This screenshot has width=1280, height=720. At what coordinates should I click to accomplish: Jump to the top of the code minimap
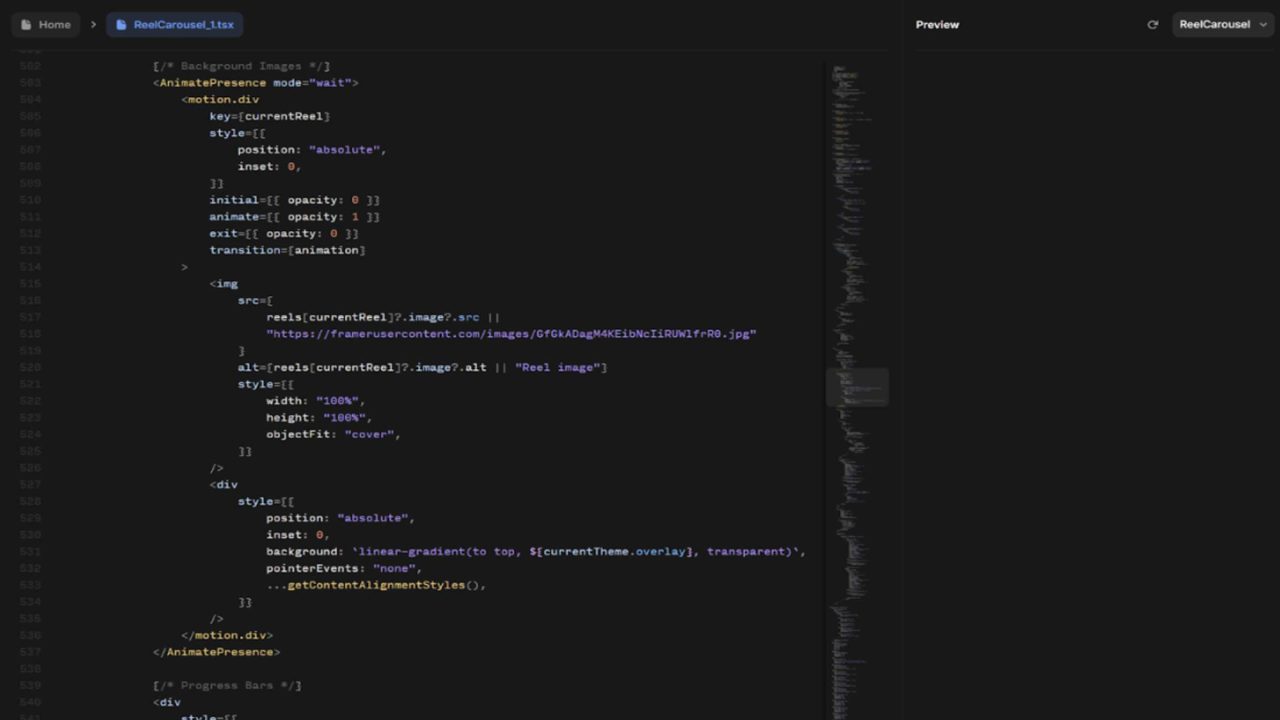pos(840,70)
